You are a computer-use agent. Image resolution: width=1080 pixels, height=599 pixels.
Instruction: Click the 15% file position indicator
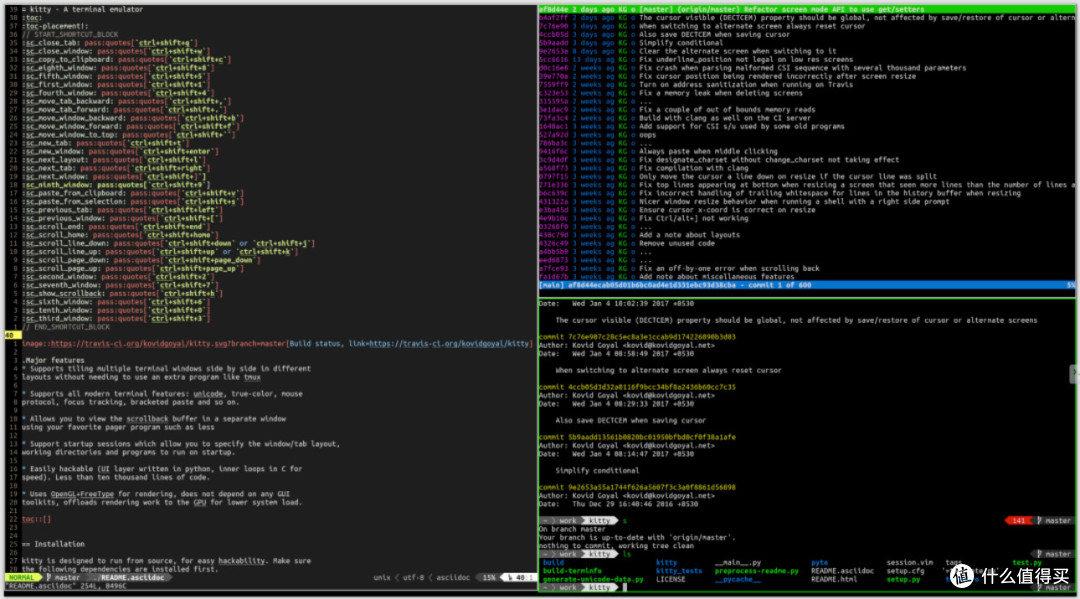489,578
